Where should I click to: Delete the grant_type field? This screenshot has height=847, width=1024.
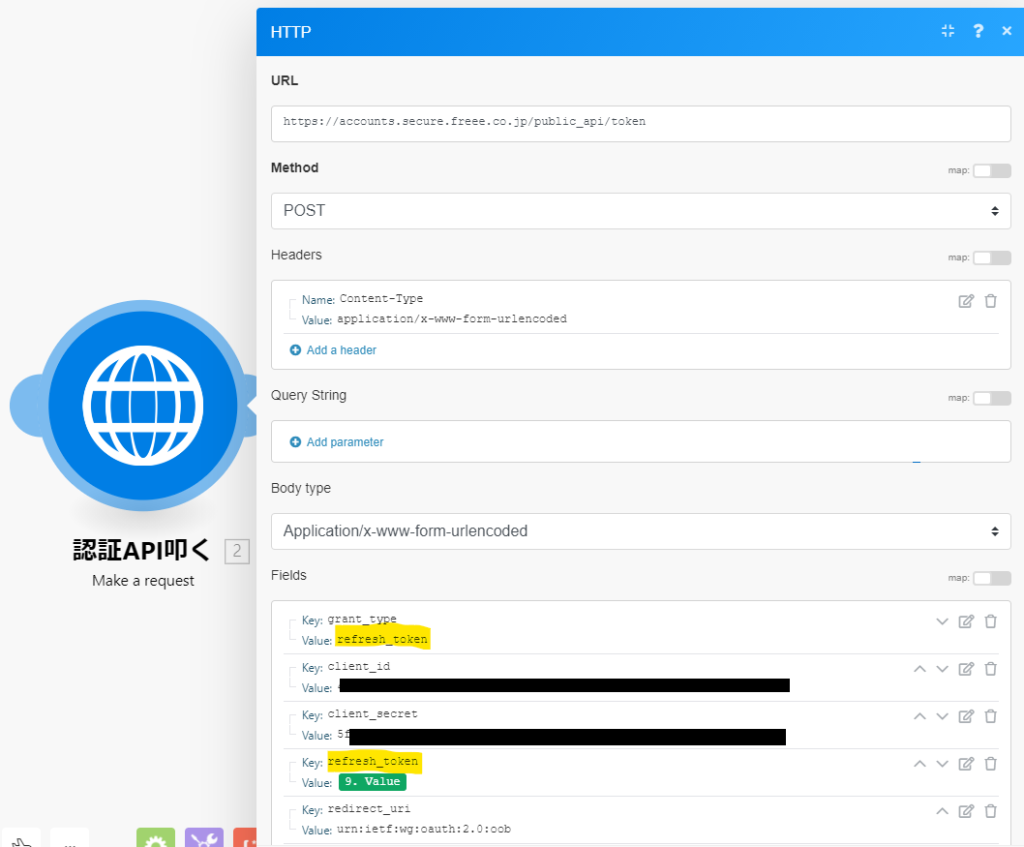pyautogui.click(x=990, y=621)
